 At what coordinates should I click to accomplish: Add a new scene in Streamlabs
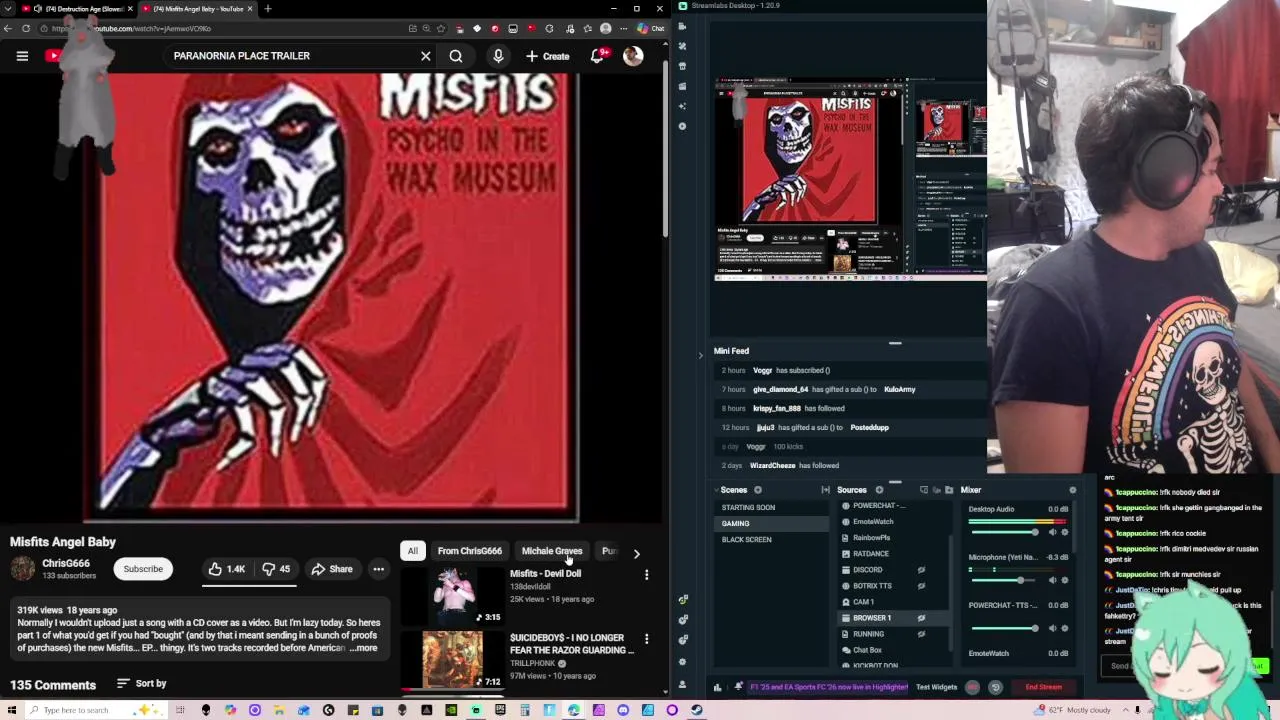pyautogui.click(x=757, y=490)
